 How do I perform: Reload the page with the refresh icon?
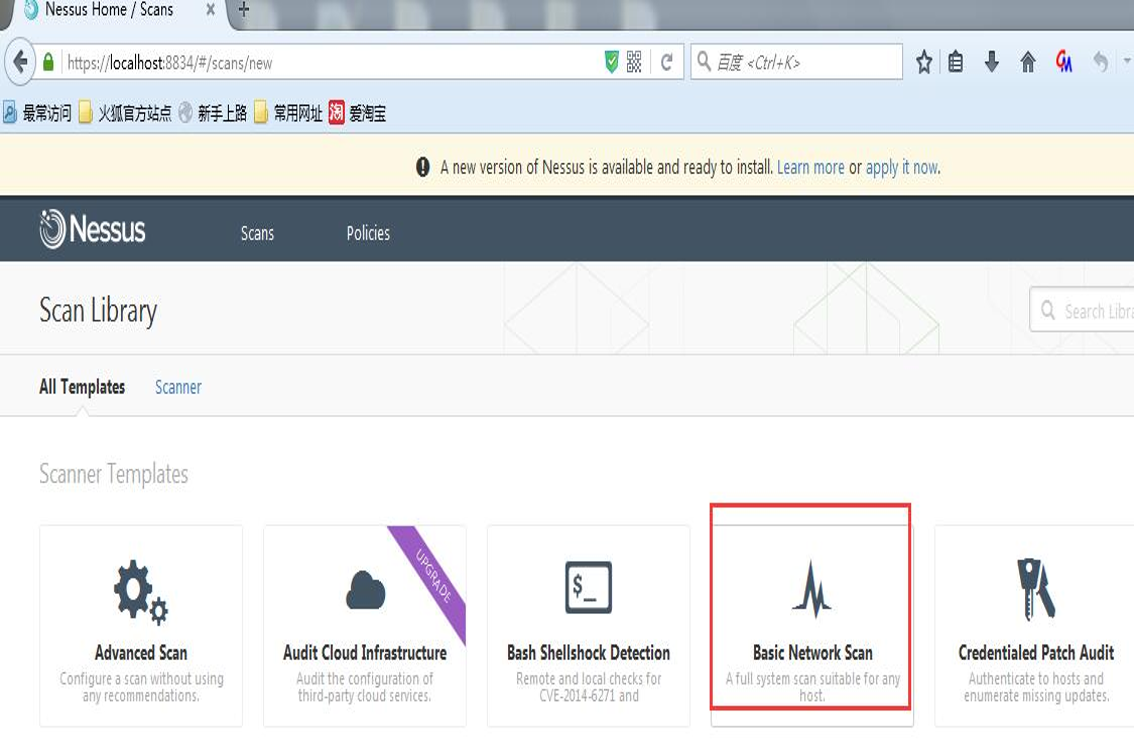(667, 62)
